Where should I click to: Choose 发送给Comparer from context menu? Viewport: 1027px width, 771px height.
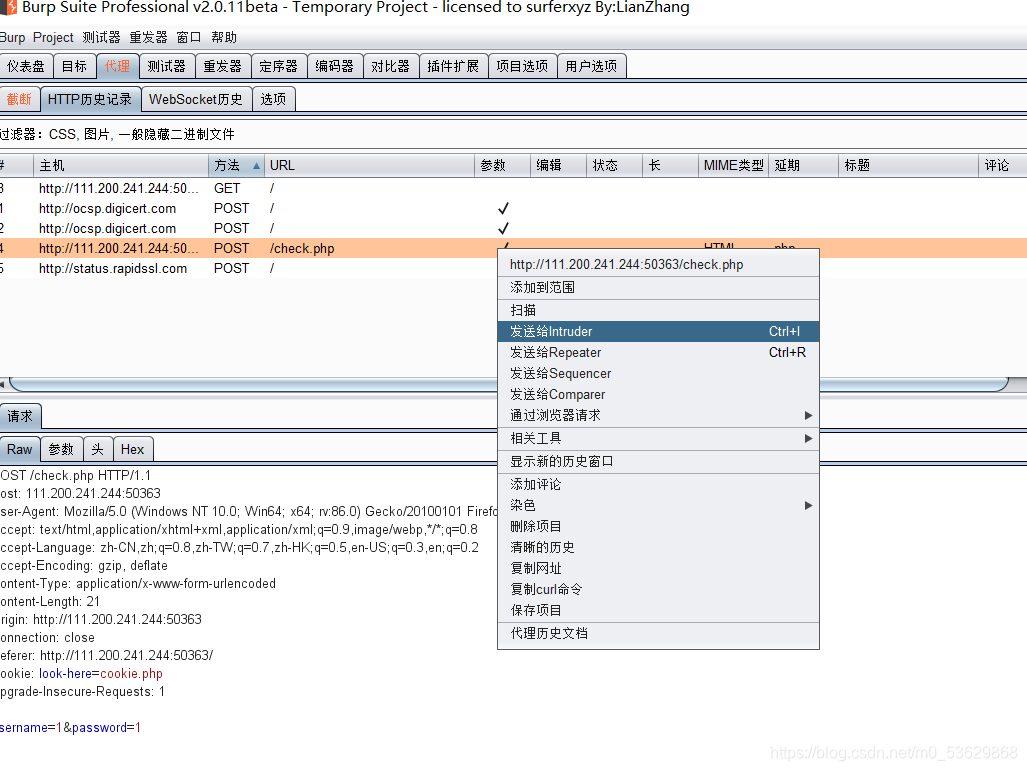[658, 394]
